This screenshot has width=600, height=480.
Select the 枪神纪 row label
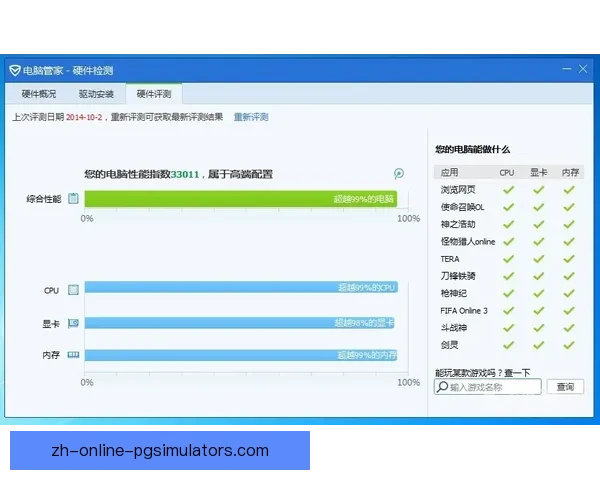(x=453, y=294)
